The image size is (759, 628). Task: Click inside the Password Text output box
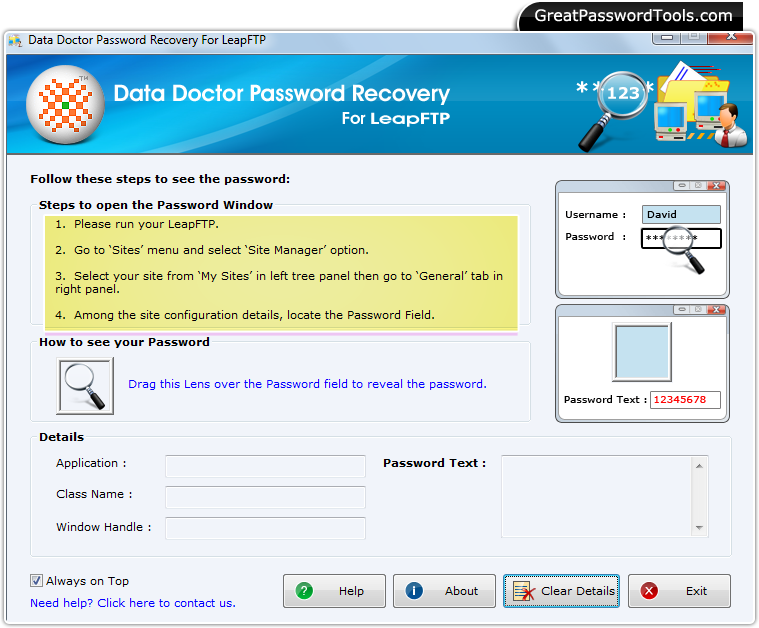[597, 496]
